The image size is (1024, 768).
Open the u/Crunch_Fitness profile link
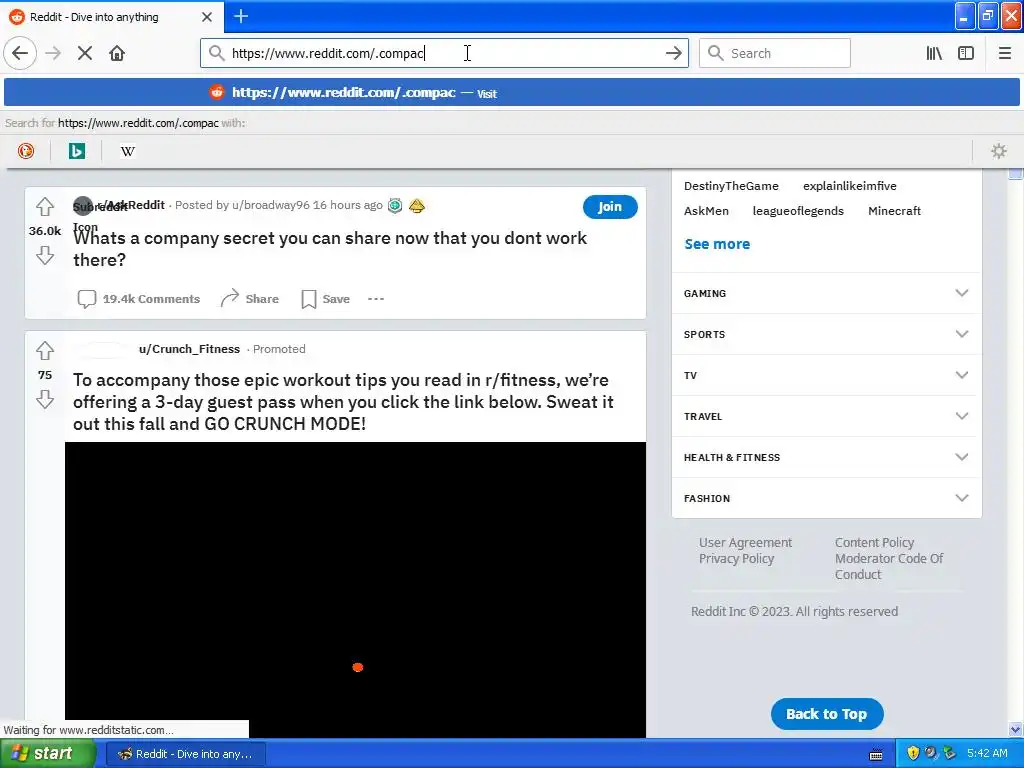coord(189,349)
